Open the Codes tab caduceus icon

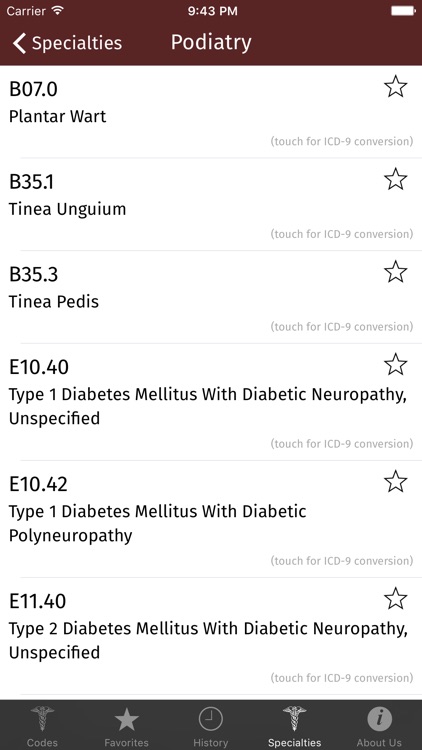point(42,718)
